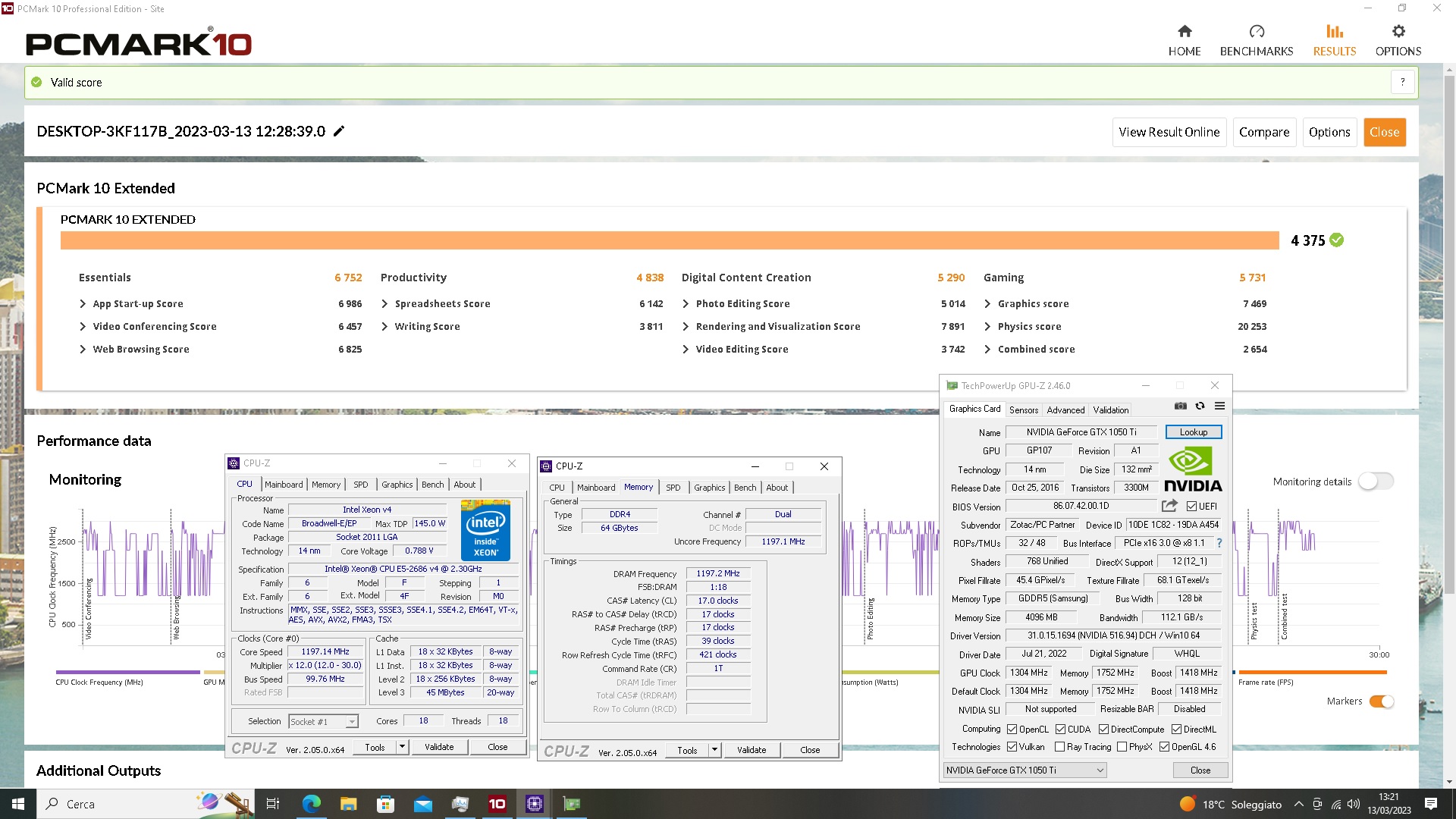This screenshot has height=819, width=1456.
Task: Click the Compare button
Action: click(1263, 132)
